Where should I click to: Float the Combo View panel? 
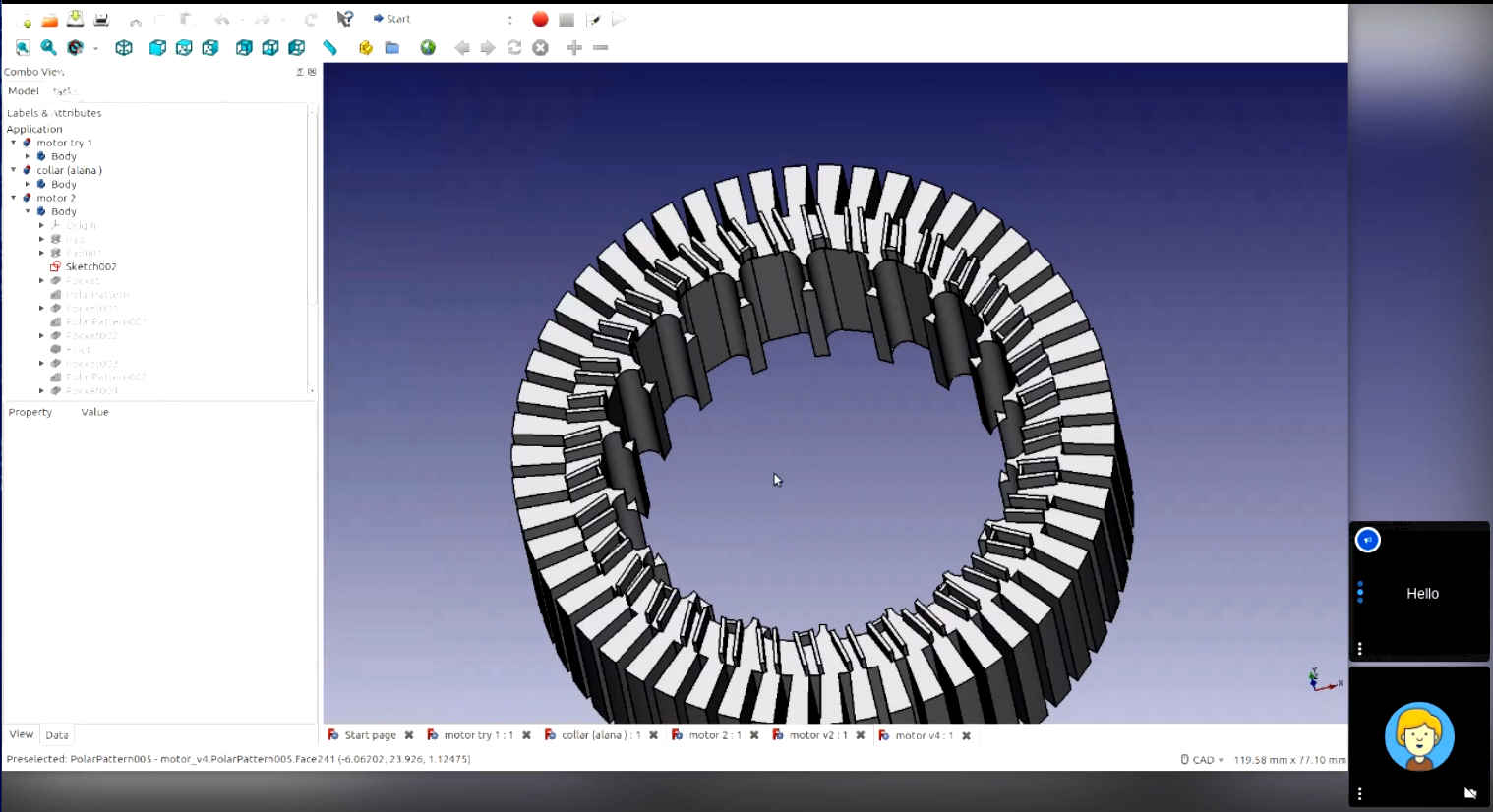pos(300,72)
